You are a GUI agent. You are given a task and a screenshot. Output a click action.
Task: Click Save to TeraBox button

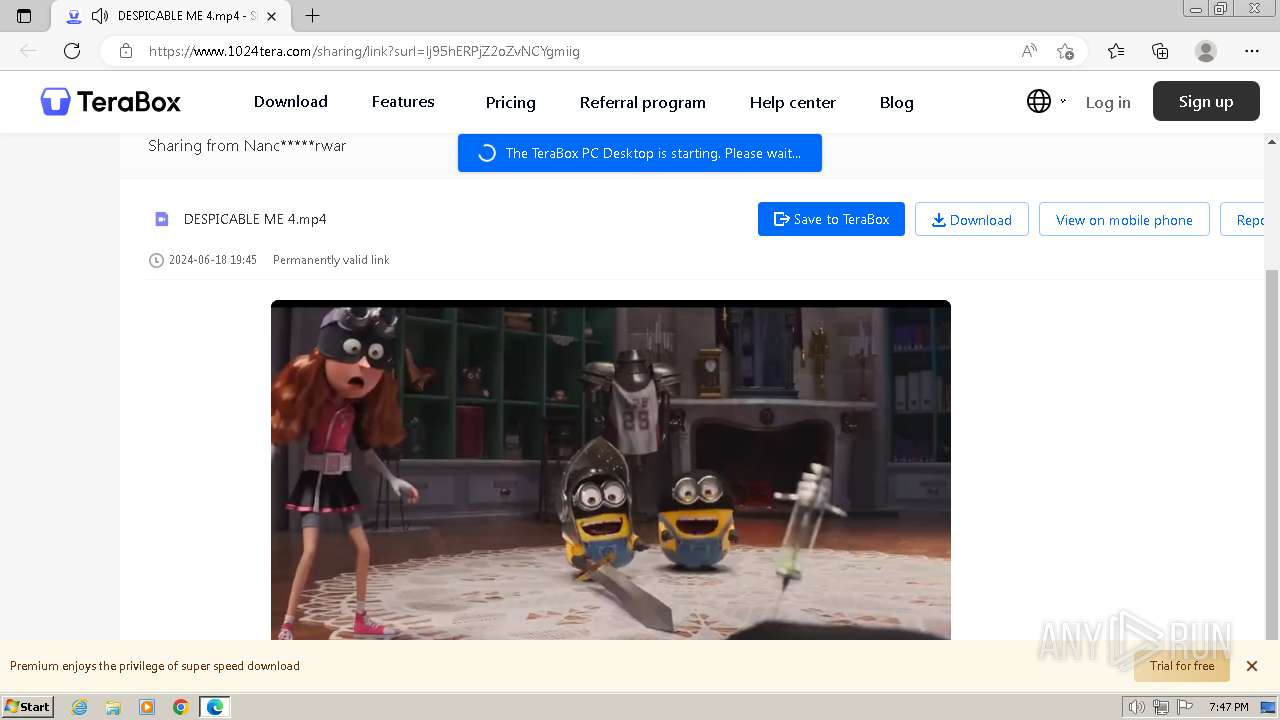[831, 219]
